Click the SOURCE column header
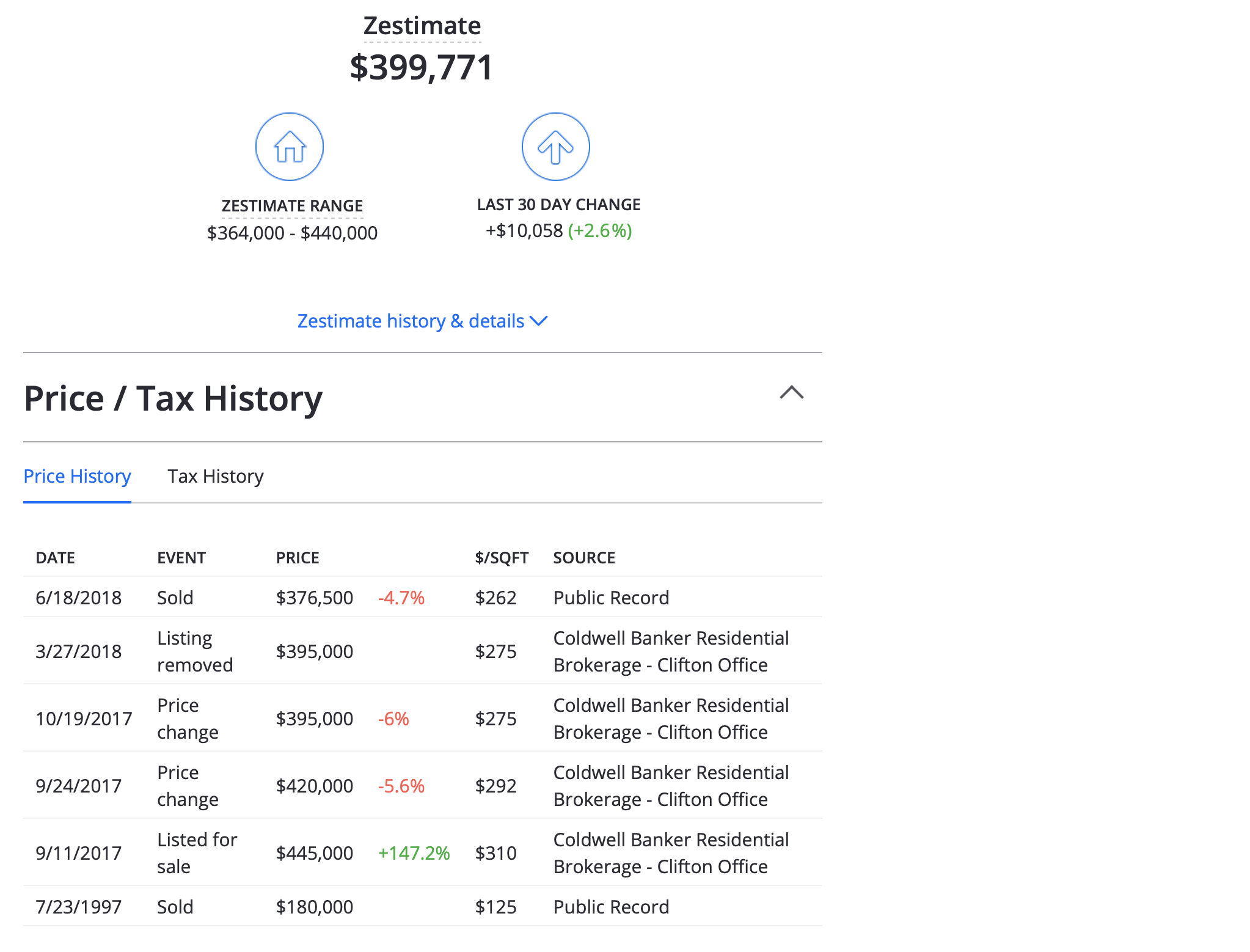Screen dimensions: 1250x952 [583, 558]
